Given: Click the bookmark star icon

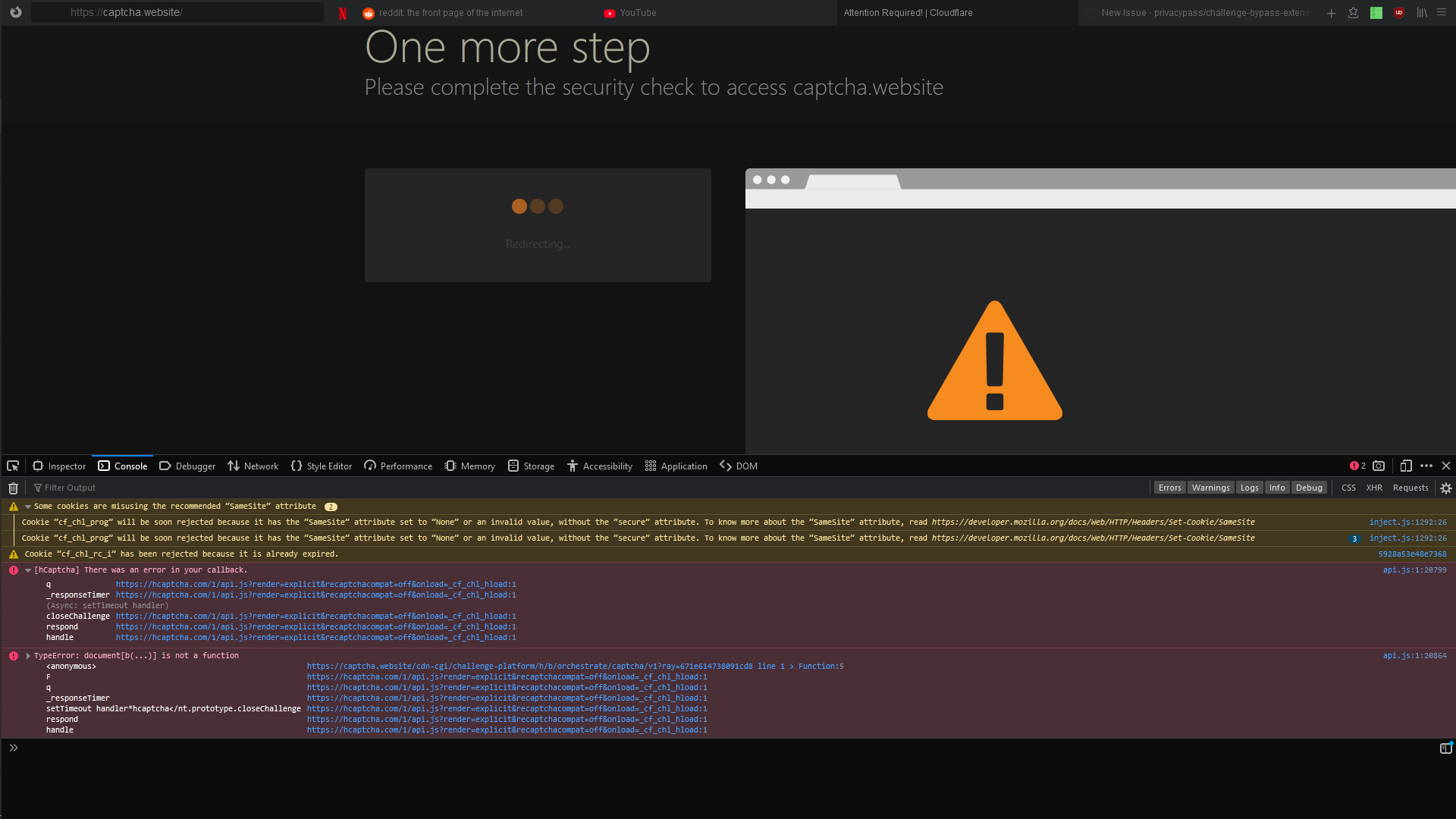Looking at the screenshot, I should pyautogui.click(x=1353, y=13).
